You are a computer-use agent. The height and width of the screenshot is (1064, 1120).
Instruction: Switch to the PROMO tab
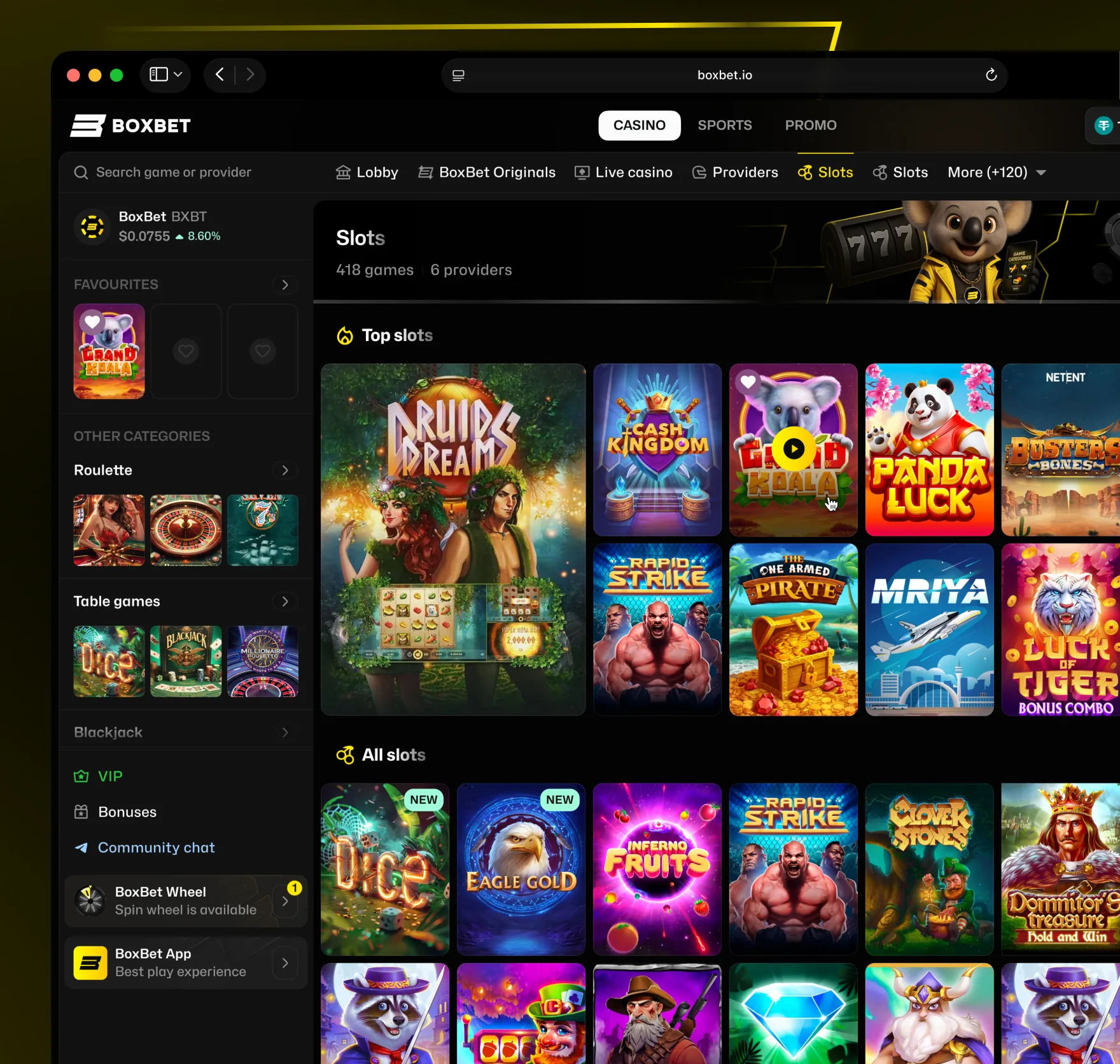pyautogui.click(x=811, y=125)
